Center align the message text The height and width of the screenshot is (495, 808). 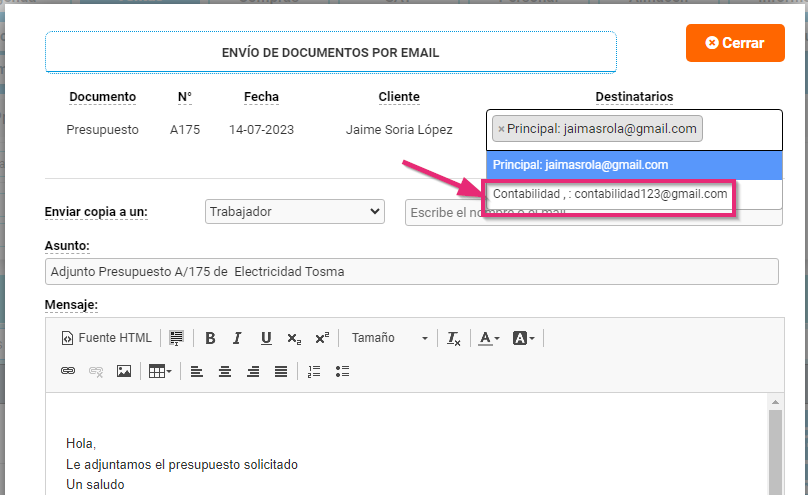(225, 371)
